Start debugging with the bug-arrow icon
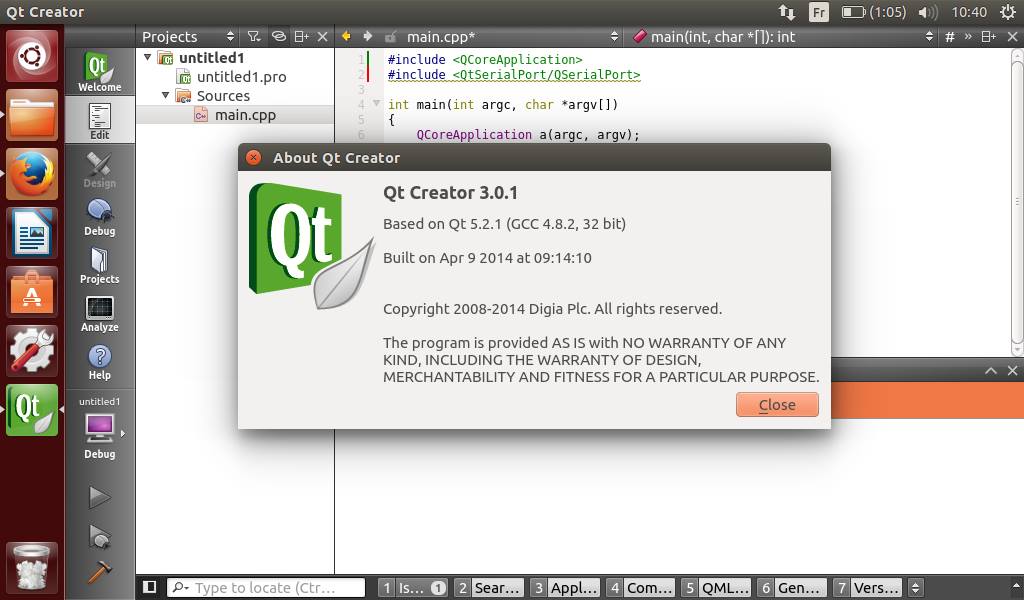Screen dimensions: 1024x600 [99, 536]
